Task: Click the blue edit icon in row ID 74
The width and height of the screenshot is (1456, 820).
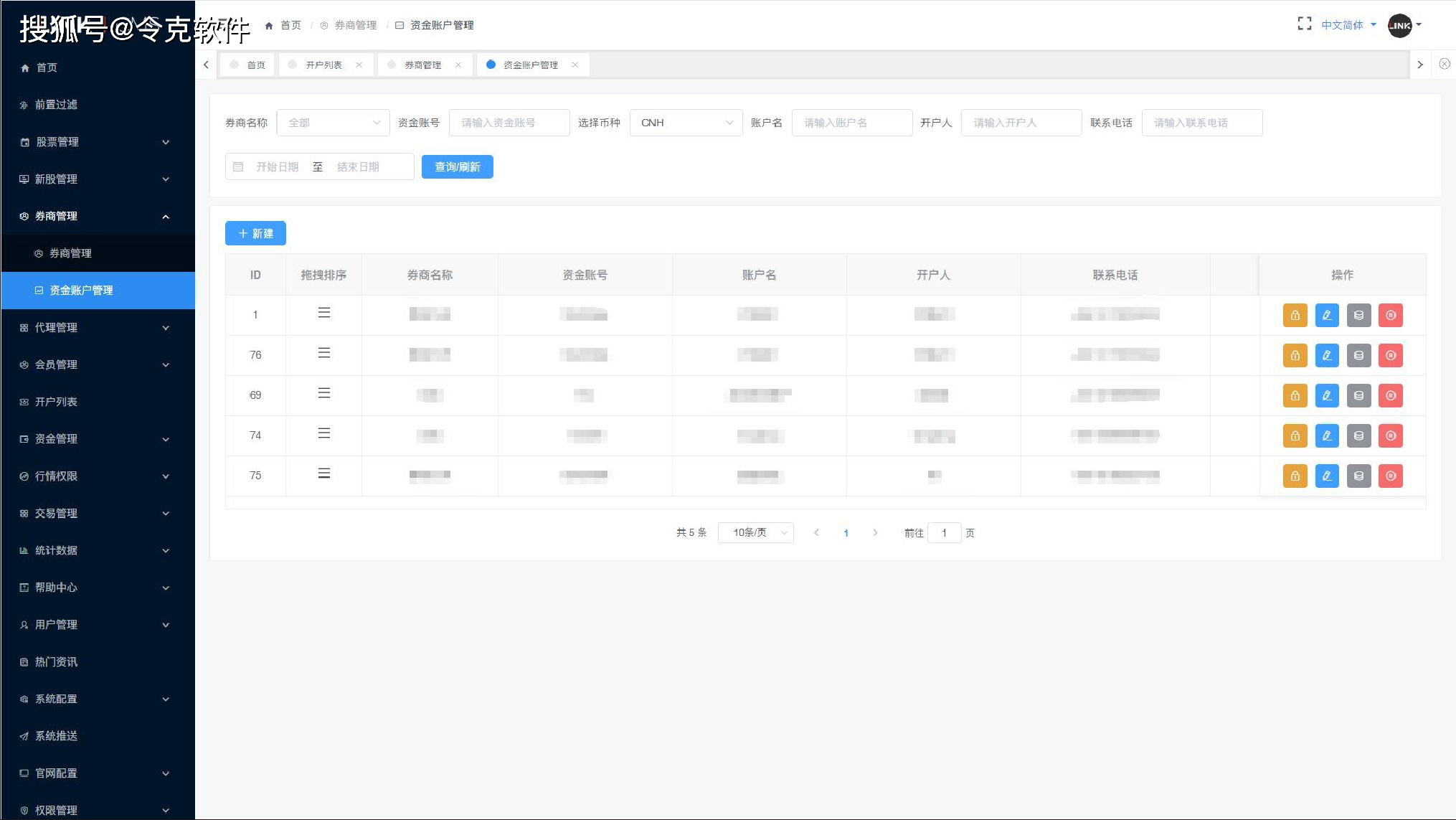Action: click(1327, 435)
